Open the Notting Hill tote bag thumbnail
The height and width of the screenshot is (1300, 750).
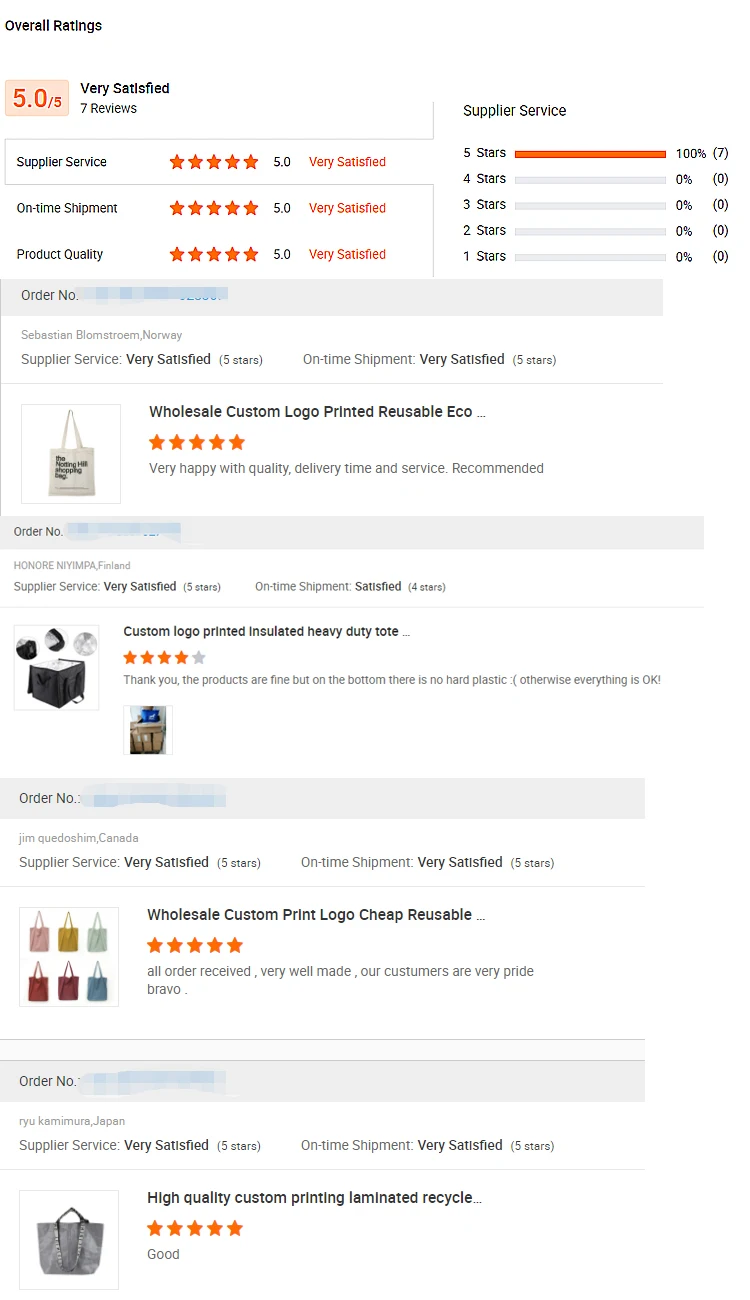pyautogui.click(x=71, y=454)
